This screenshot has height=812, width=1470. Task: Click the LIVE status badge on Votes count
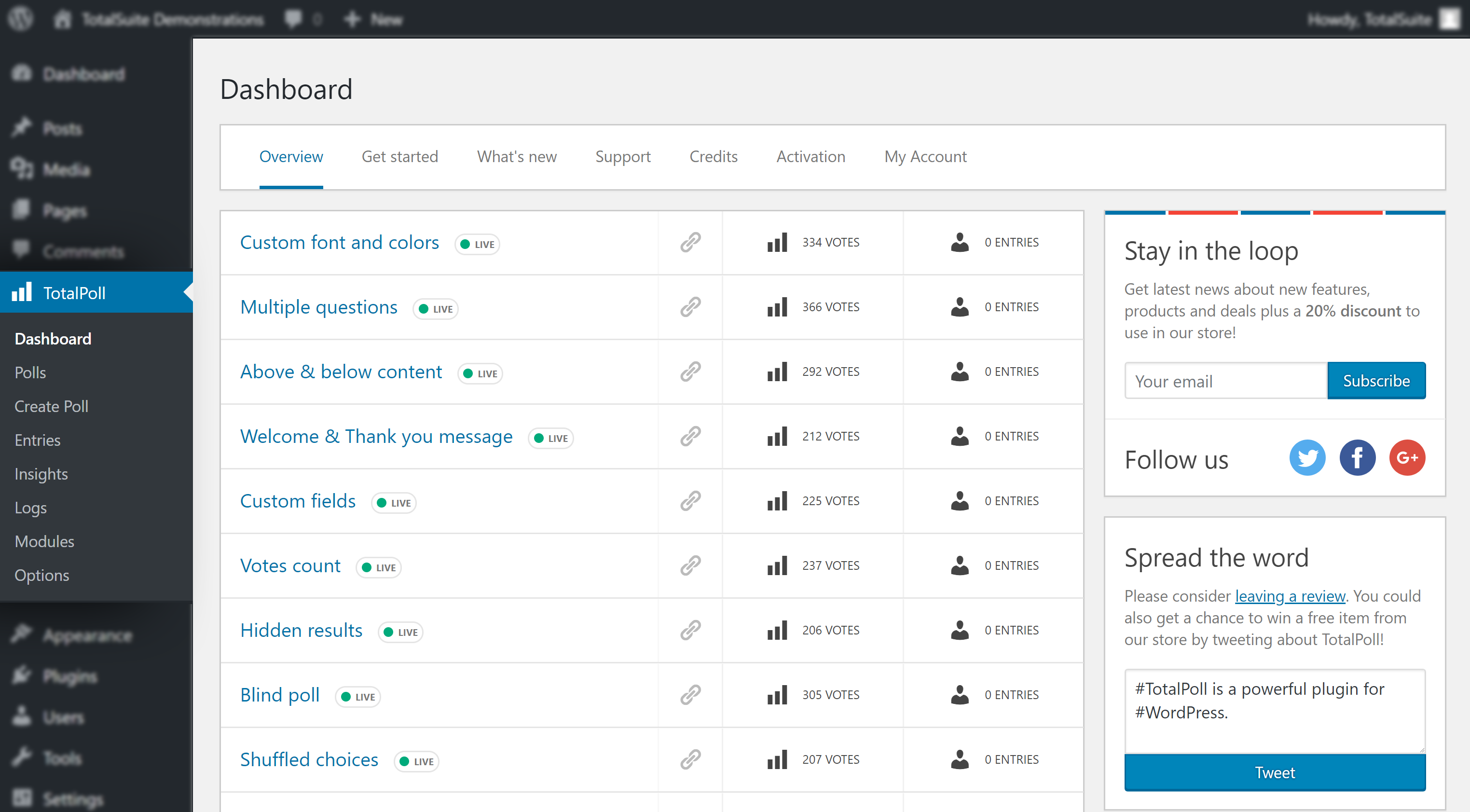(378, 568)
